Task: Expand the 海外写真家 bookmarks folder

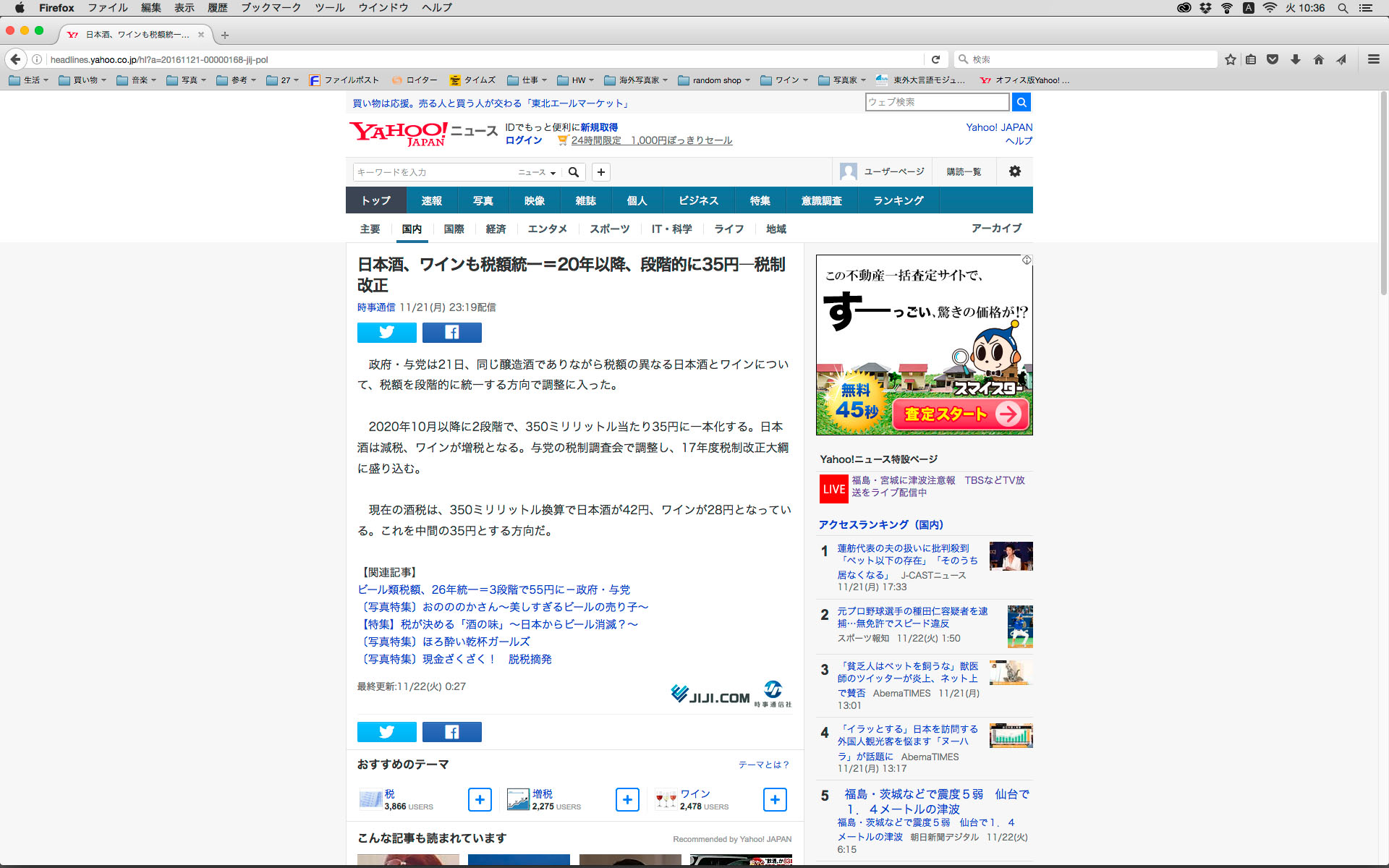Action: pyautogui.click(x=637, y=80)
